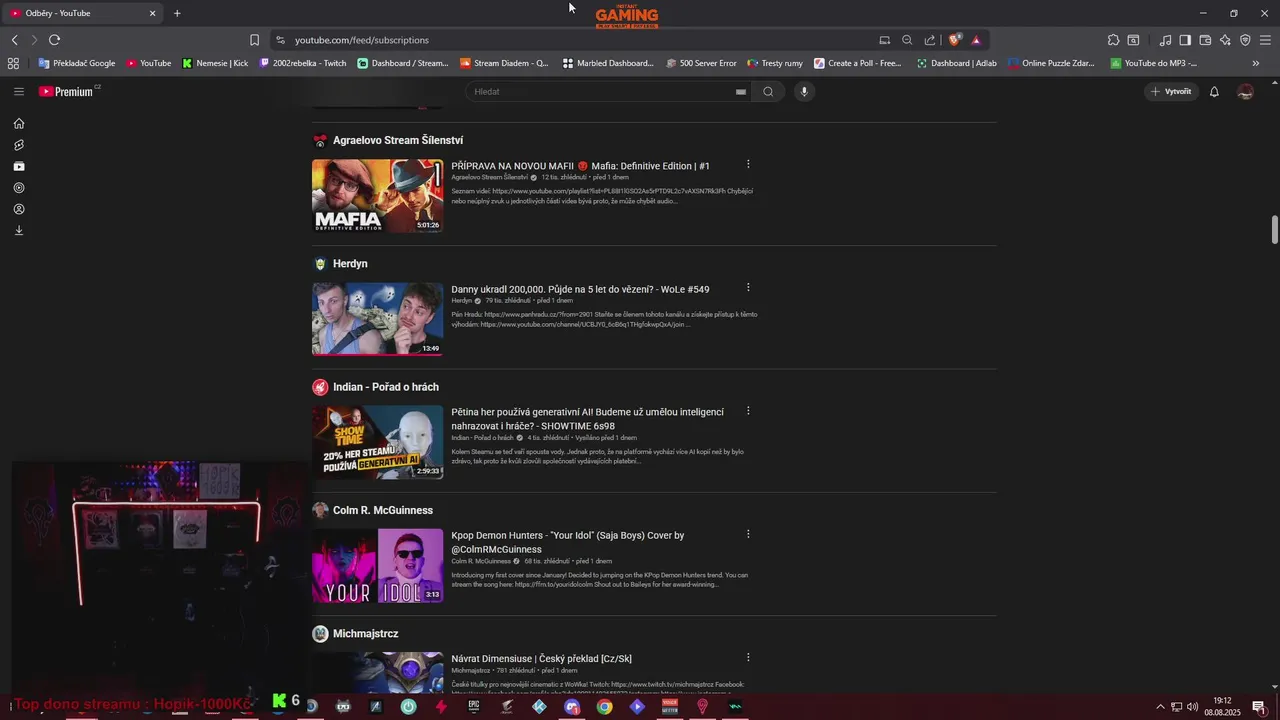
Task: Open video title Danny ukradl 200,000
Action: point(580,289)
